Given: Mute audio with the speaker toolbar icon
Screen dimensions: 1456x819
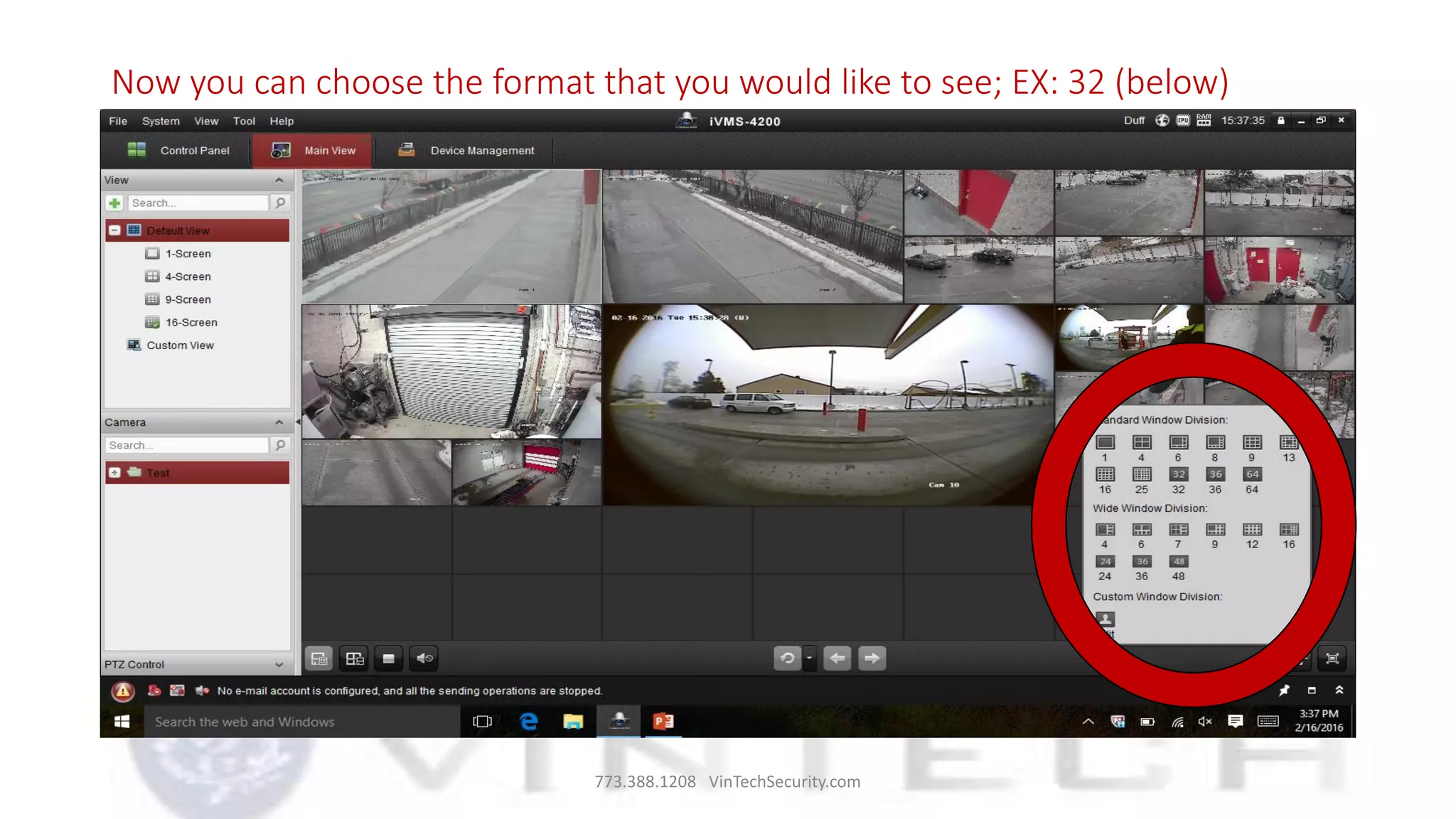Looking at the screenshot, I should tap(424, 658).
